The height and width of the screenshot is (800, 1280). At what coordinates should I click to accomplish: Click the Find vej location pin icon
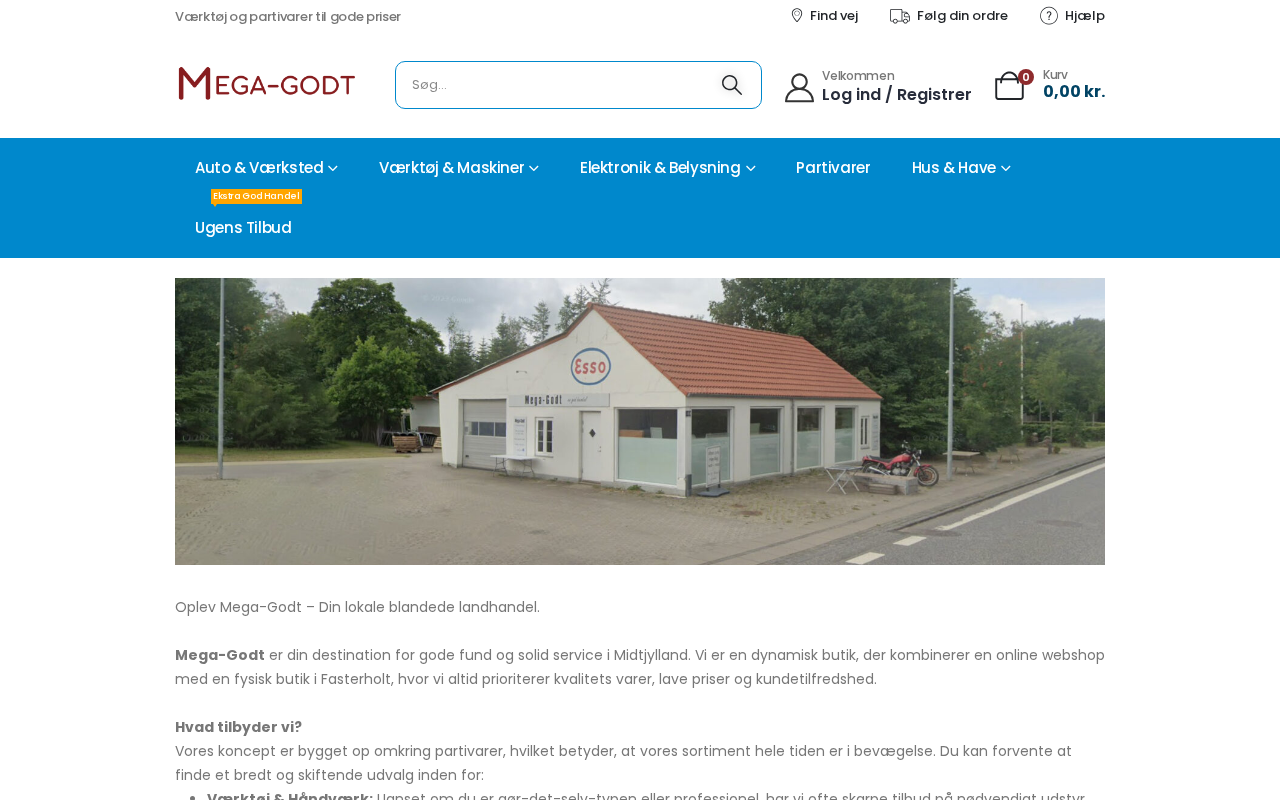[797, 15]
